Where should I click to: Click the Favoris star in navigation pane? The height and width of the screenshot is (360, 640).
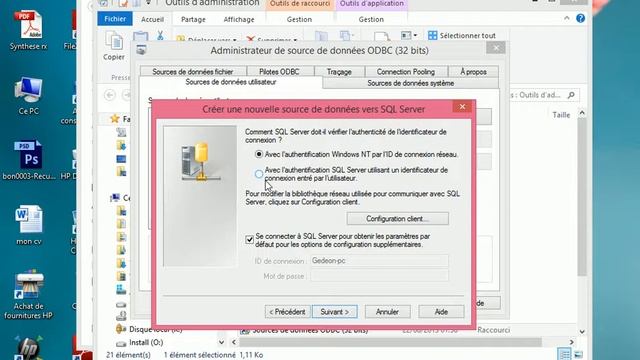(115, 119)
